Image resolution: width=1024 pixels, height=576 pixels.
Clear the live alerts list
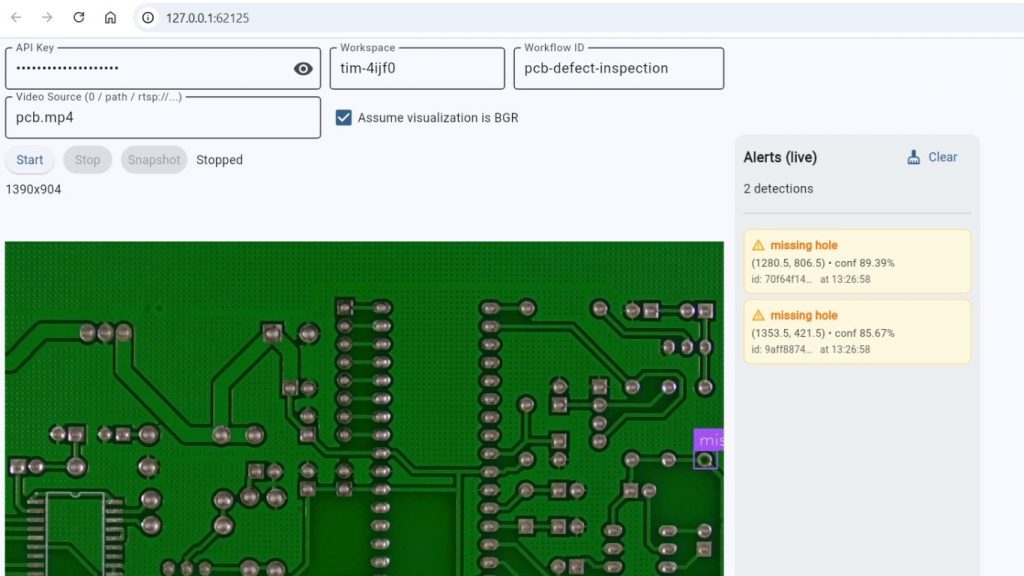click(942, 157)
